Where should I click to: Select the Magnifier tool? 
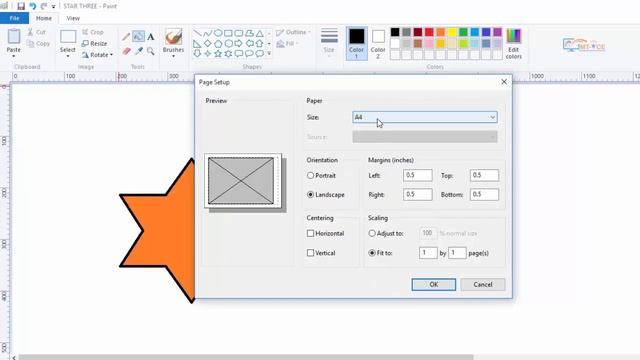[151, 51]
